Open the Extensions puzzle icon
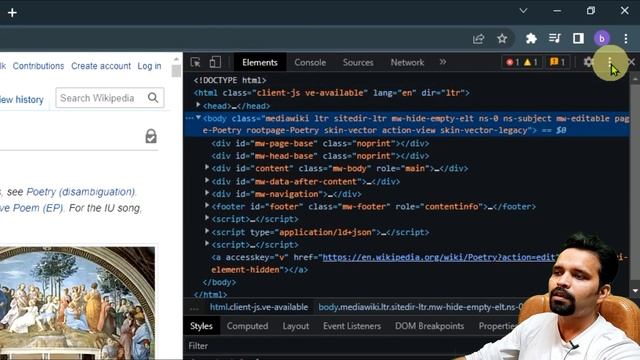Screen dimensions: 640x360 point(531,39)
